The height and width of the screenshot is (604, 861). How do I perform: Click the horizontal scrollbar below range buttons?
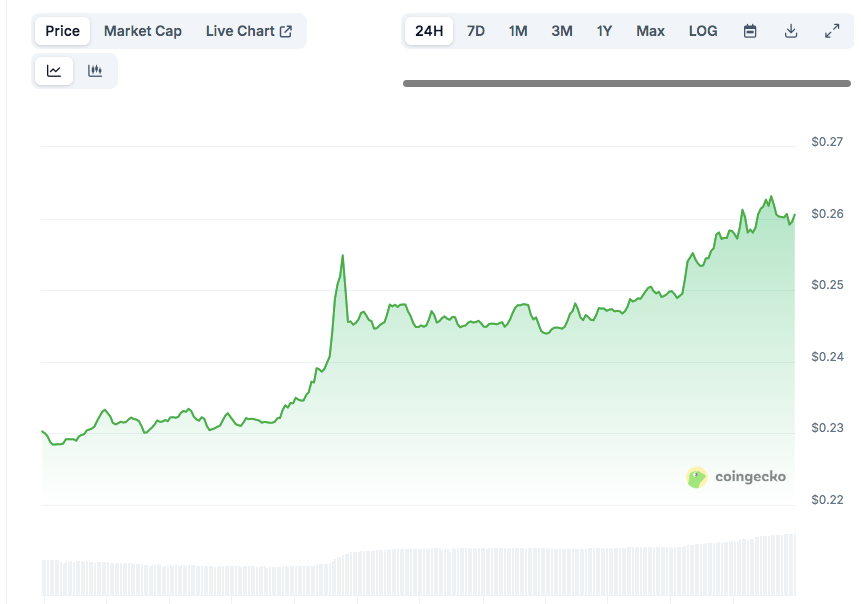click(627, 84)
